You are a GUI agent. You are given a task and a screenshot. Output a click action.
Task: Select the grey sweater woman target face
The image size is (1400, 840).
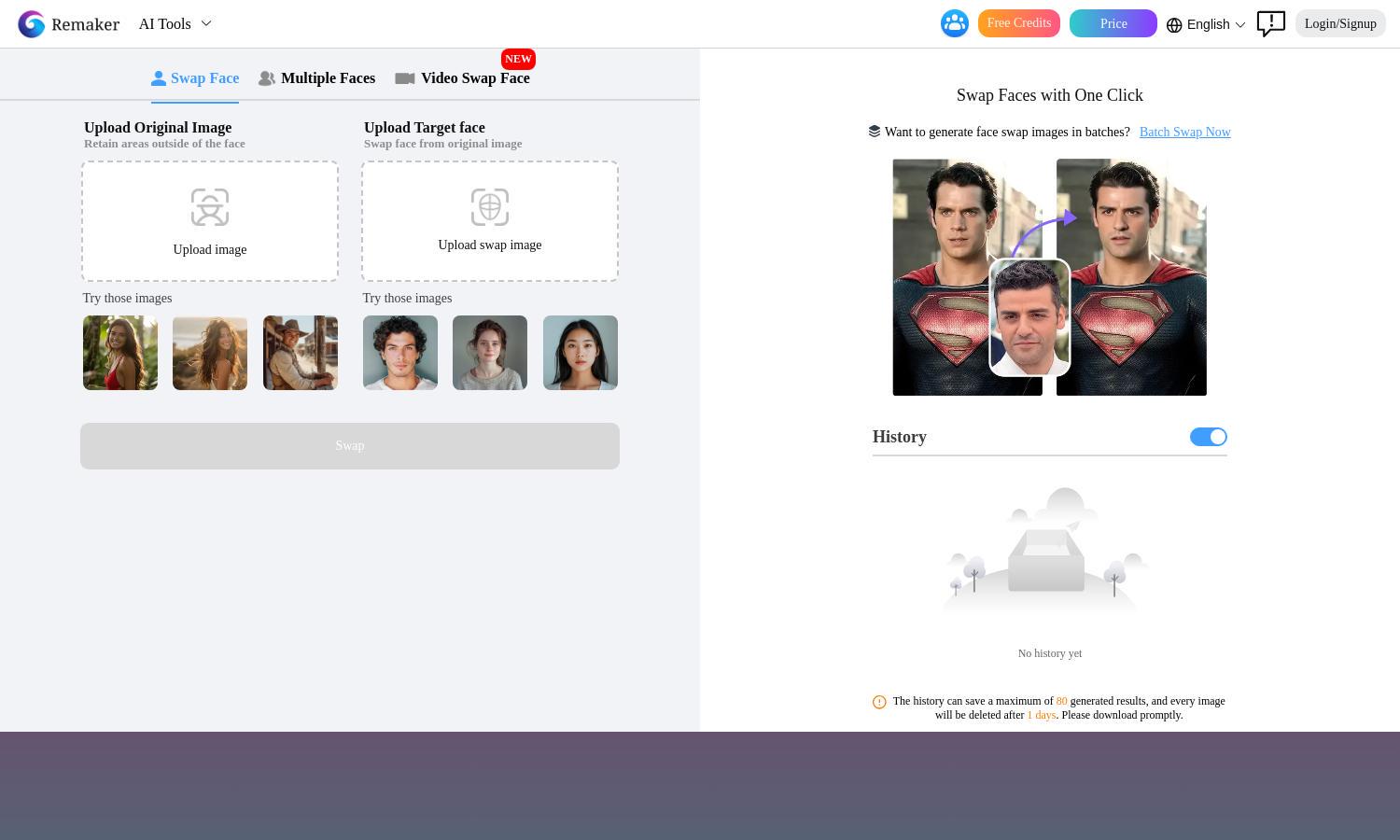point(490,353)
